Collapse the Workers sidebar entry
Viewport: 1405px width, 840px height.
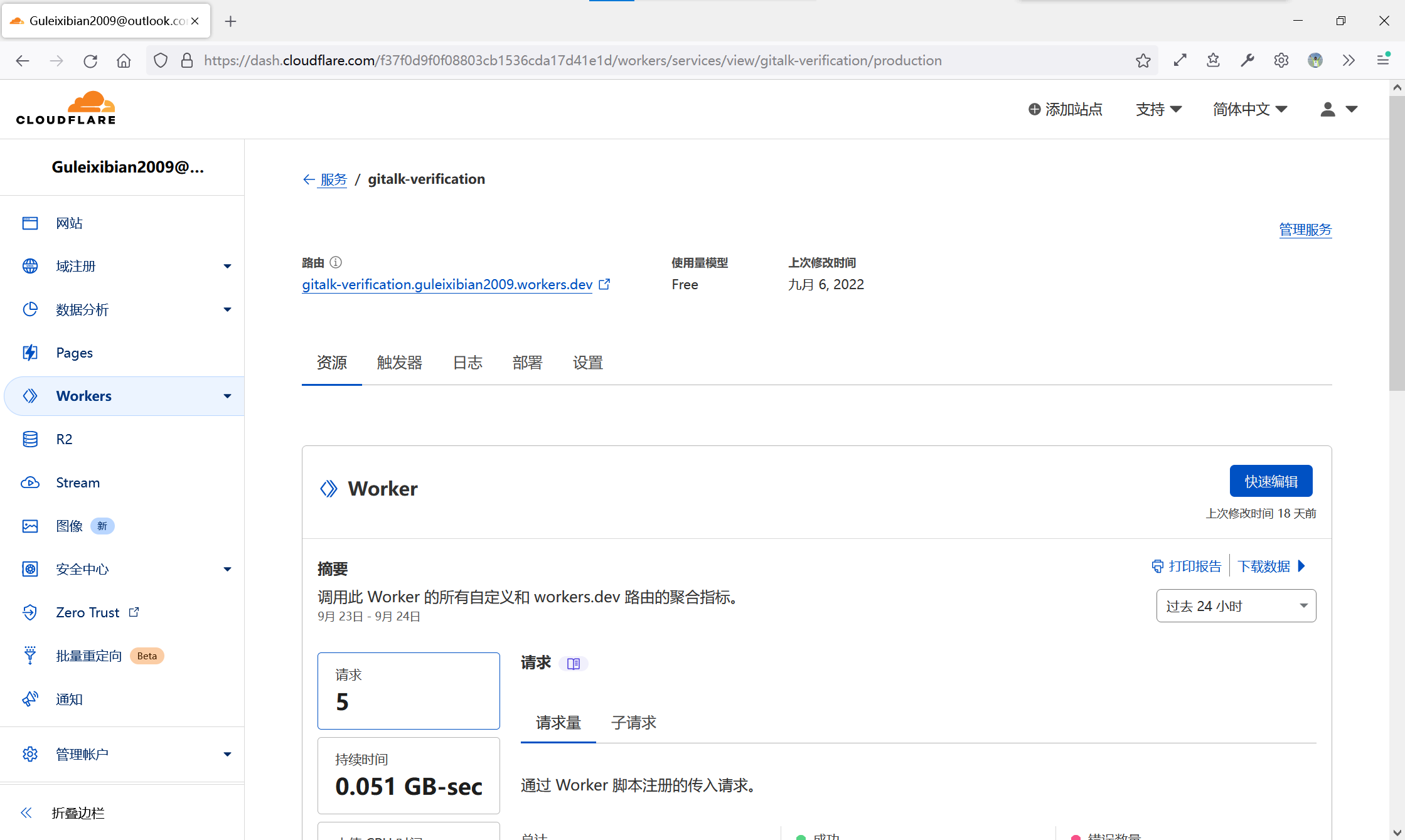click(x=227, y=396)
